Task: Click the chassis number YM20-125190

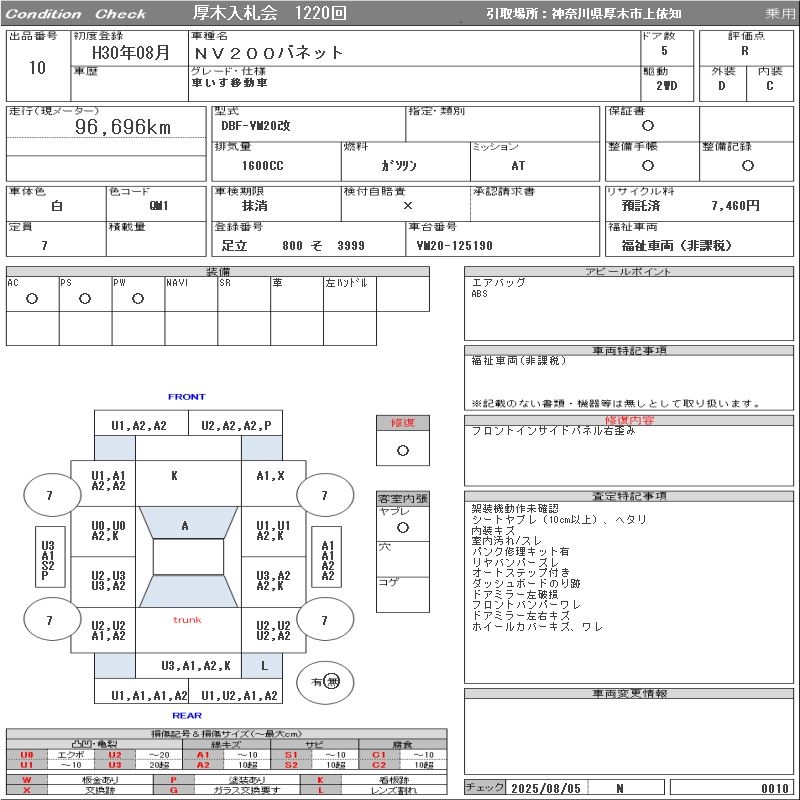Action: tap(455, 246)
